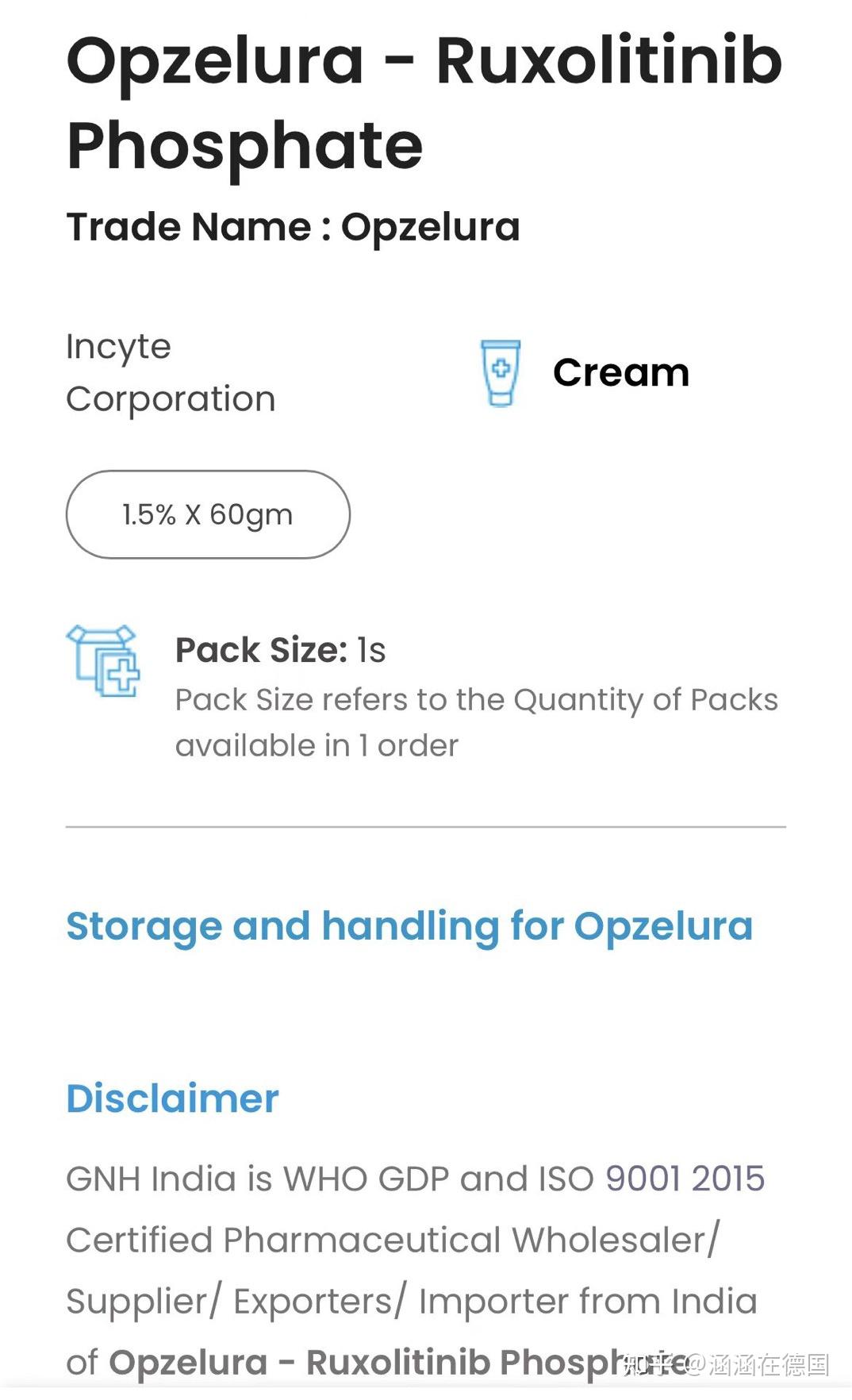This screenshot has width=852, height=1400.
Task: Click the pack size boxes icon
Action: tap(103, 661)
